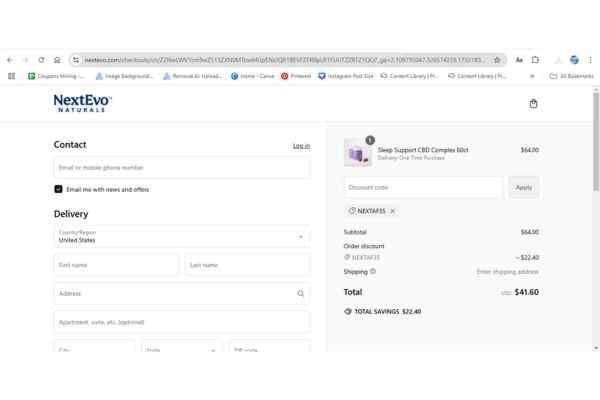Click the Apartment, suite field
Image resolution: width=600 pixels, height=400 pixels.
coord(182,322)
